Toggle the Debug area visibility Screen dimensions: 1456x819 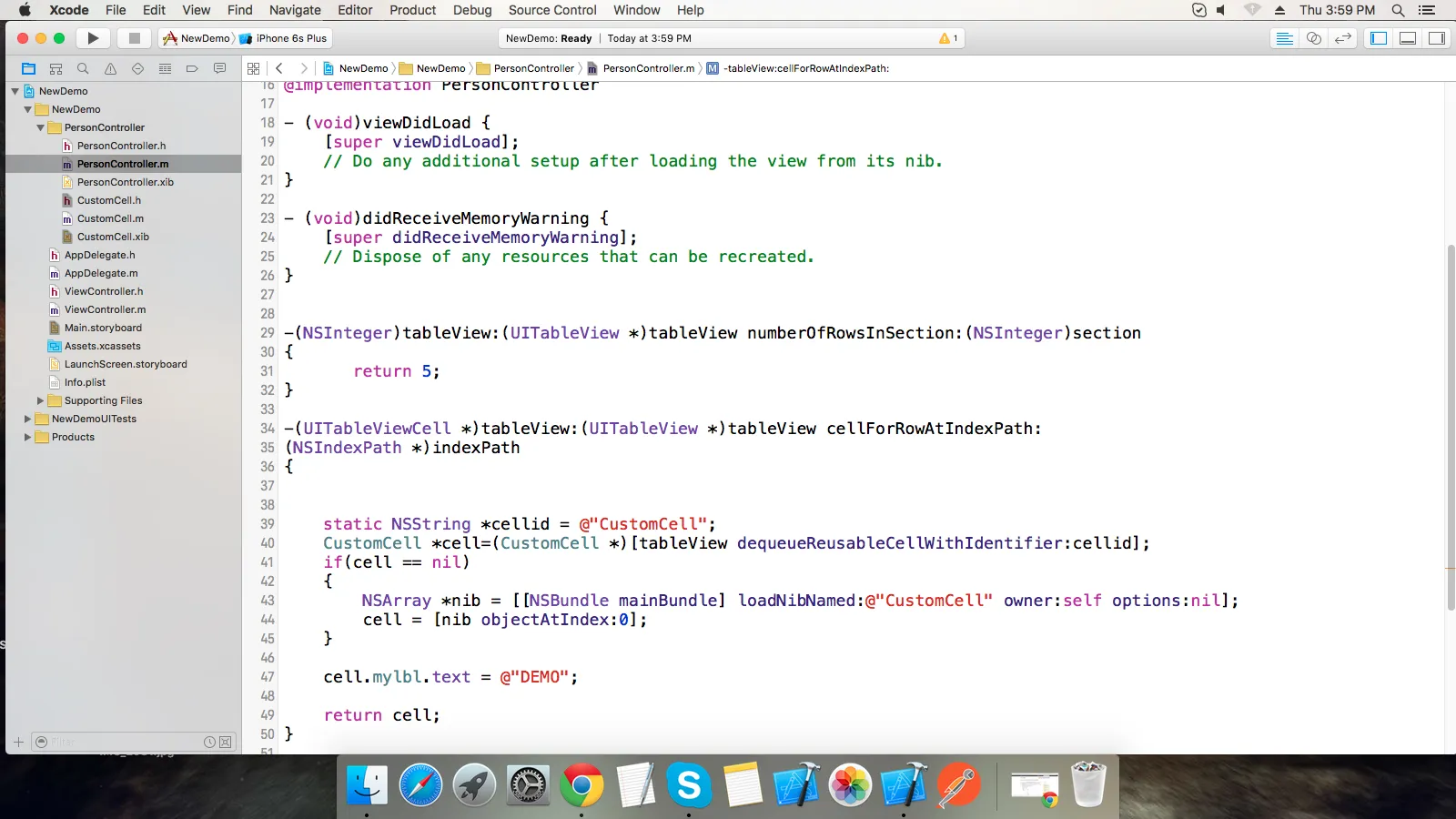coord(1408,38)
